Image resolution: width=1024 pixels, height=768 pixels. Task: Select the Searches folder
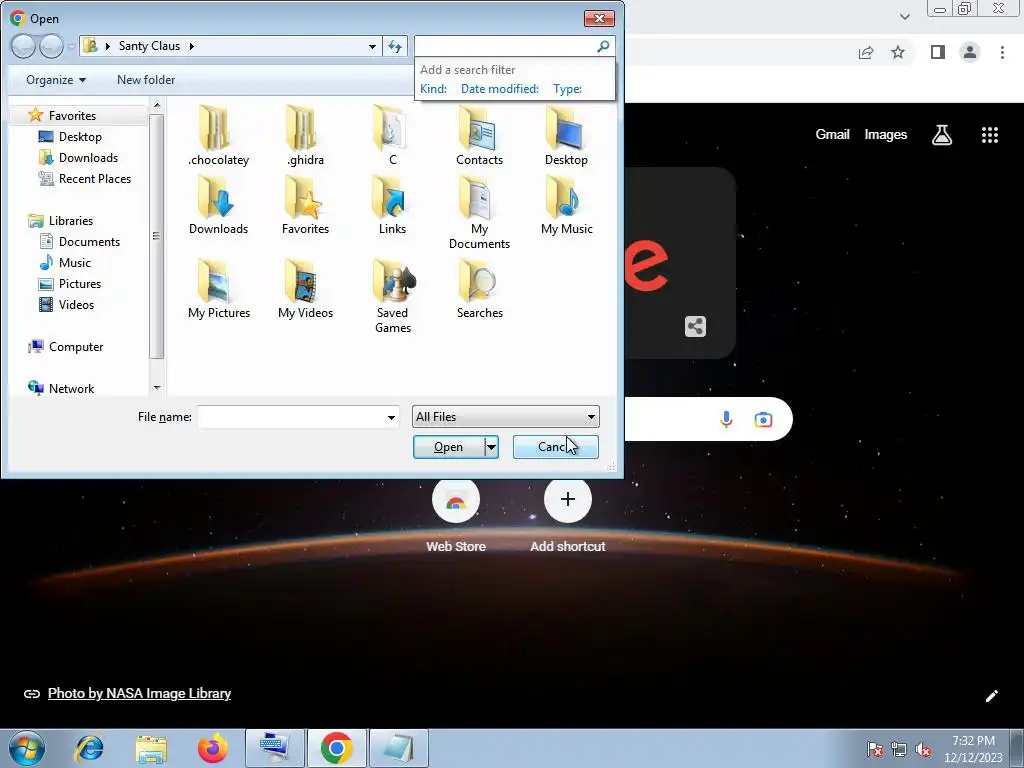point(479,289)
